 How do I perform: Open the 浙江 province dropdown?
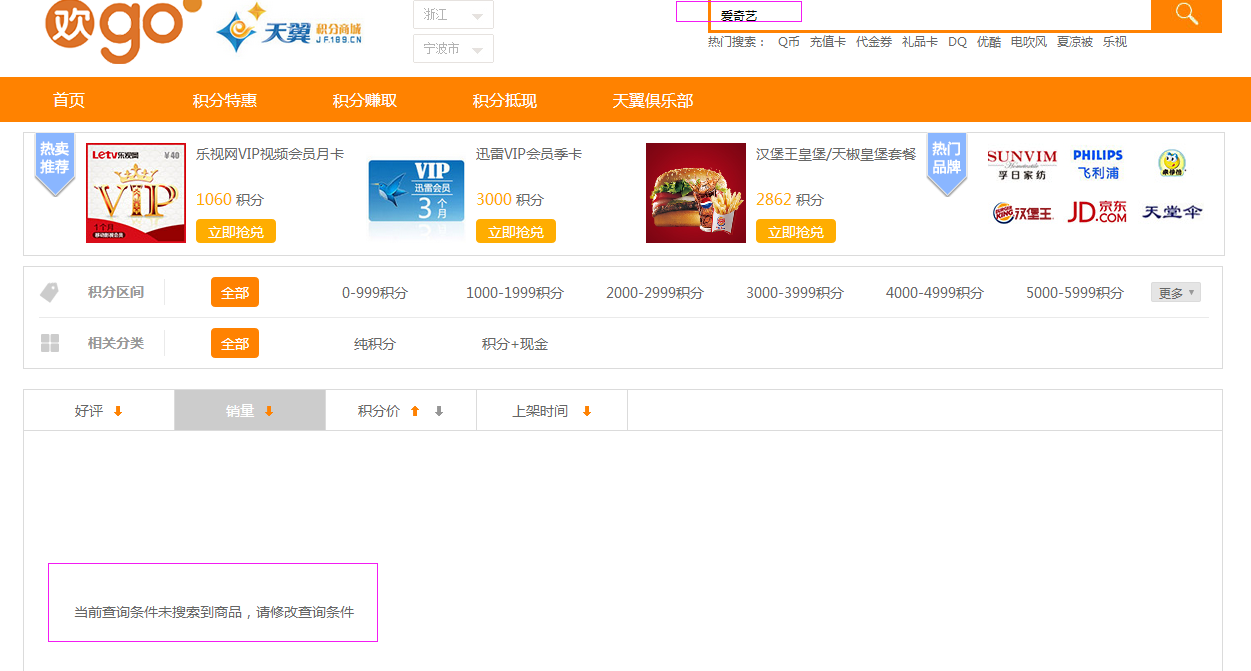click(x=453, y=15)
